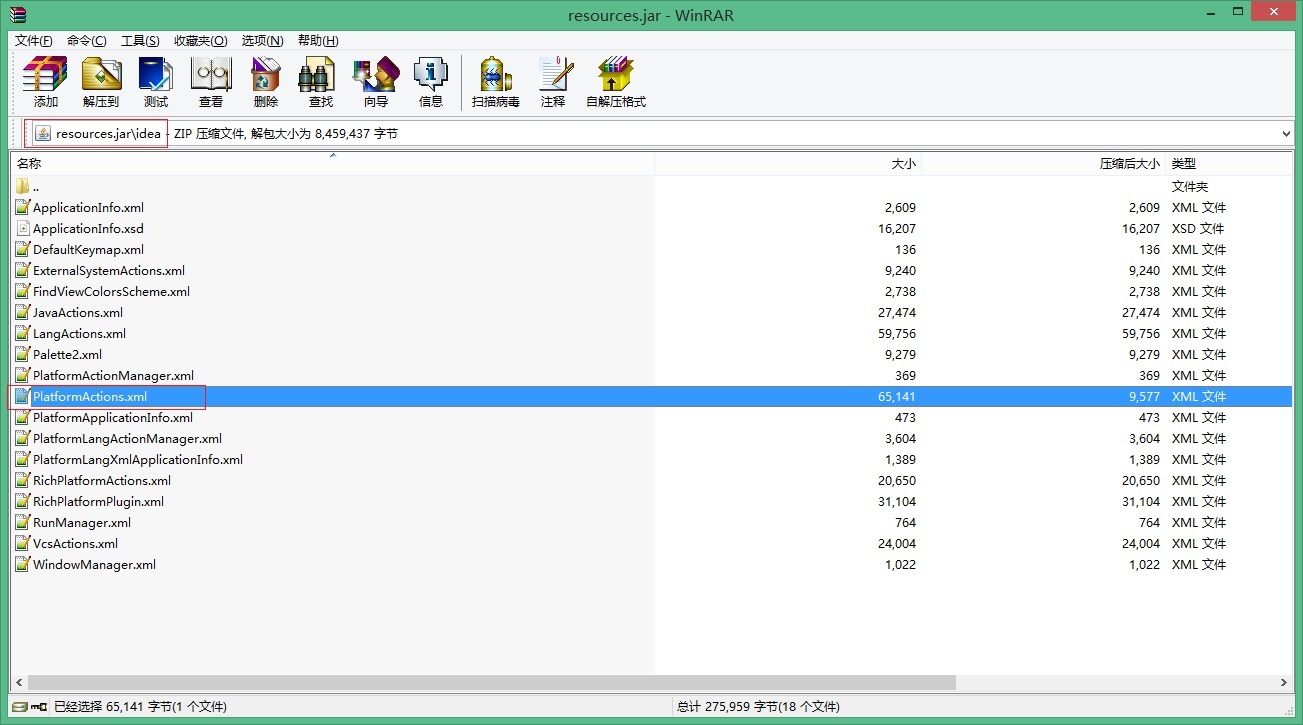Viewport: 1303px width, 725px height.
Task: Click the View (查看) toolbar icon
Action: tap(211, 82)
